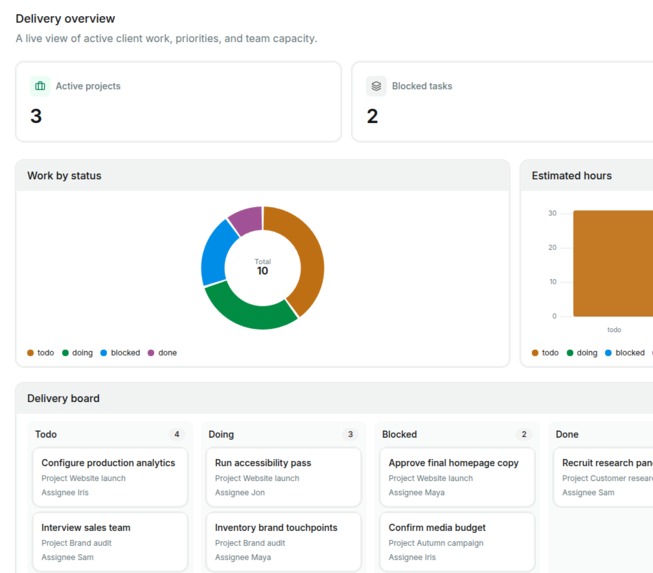Click the todo bar in Estimated hours
653x573 pixels.
pyautogui.click(x=613, y=264)
